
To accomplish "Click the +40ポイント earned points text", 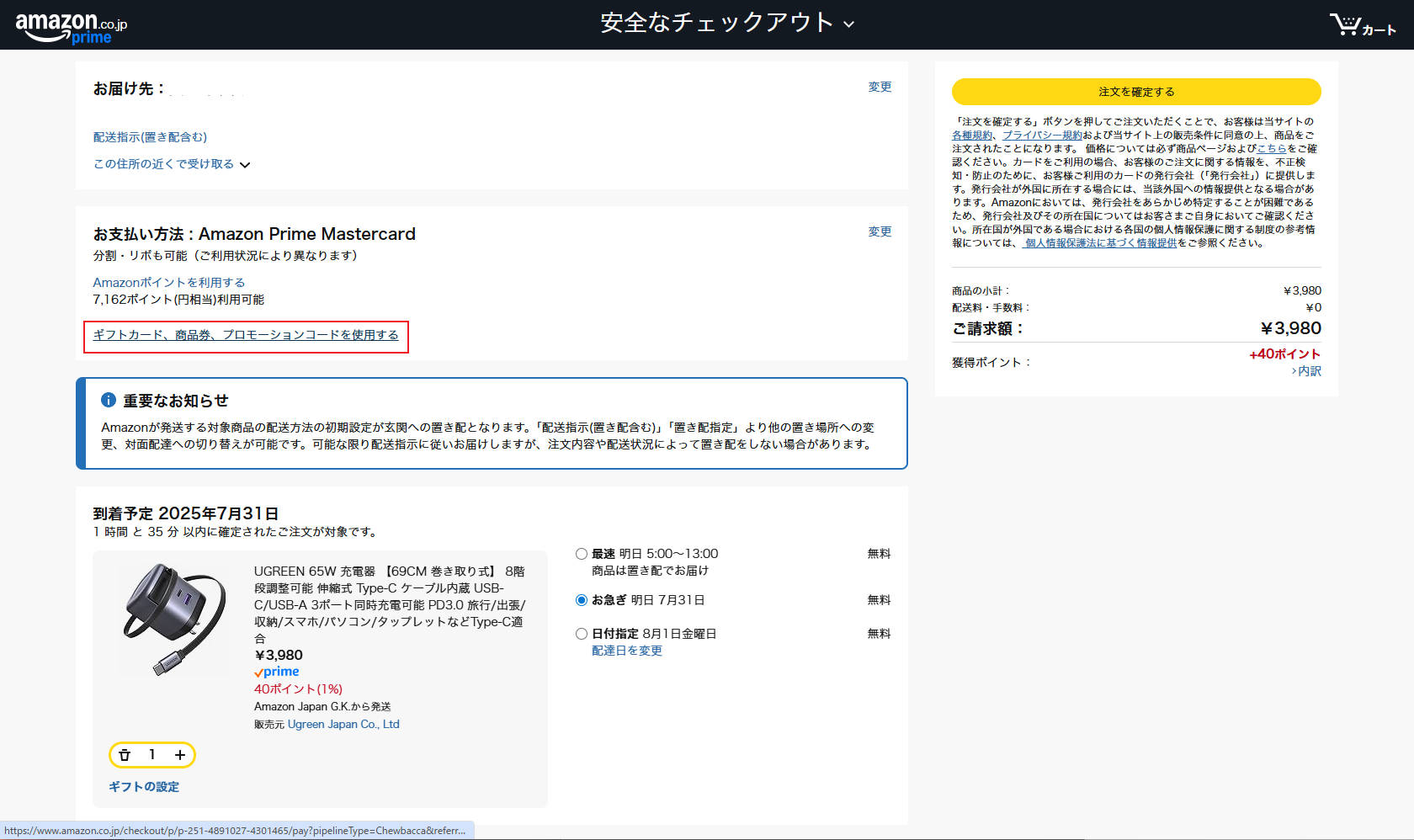I will click(x=1284, y=354).
